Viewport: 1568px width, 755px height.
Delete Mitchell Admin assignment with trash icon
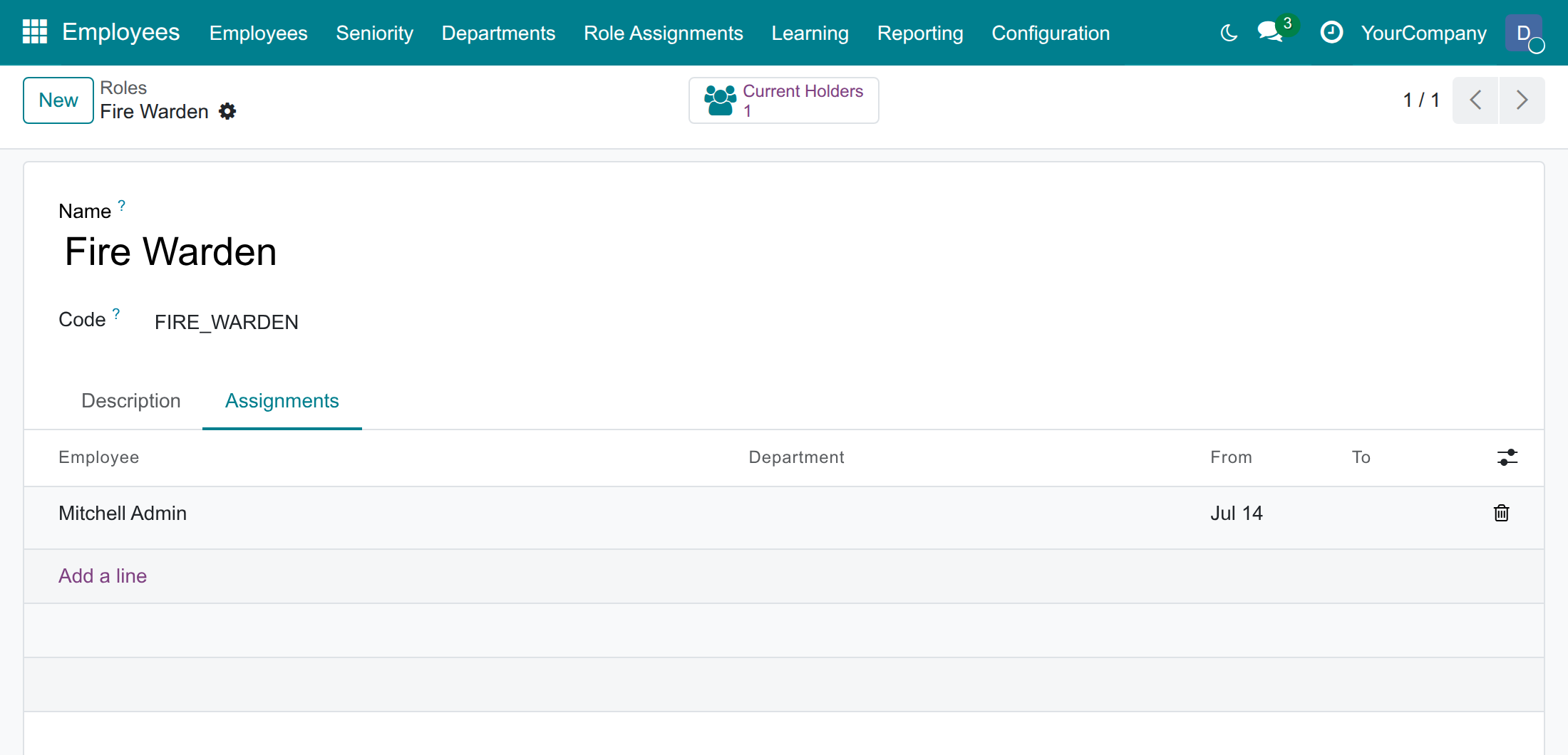pyautogui.click(x=1501, y=513)
